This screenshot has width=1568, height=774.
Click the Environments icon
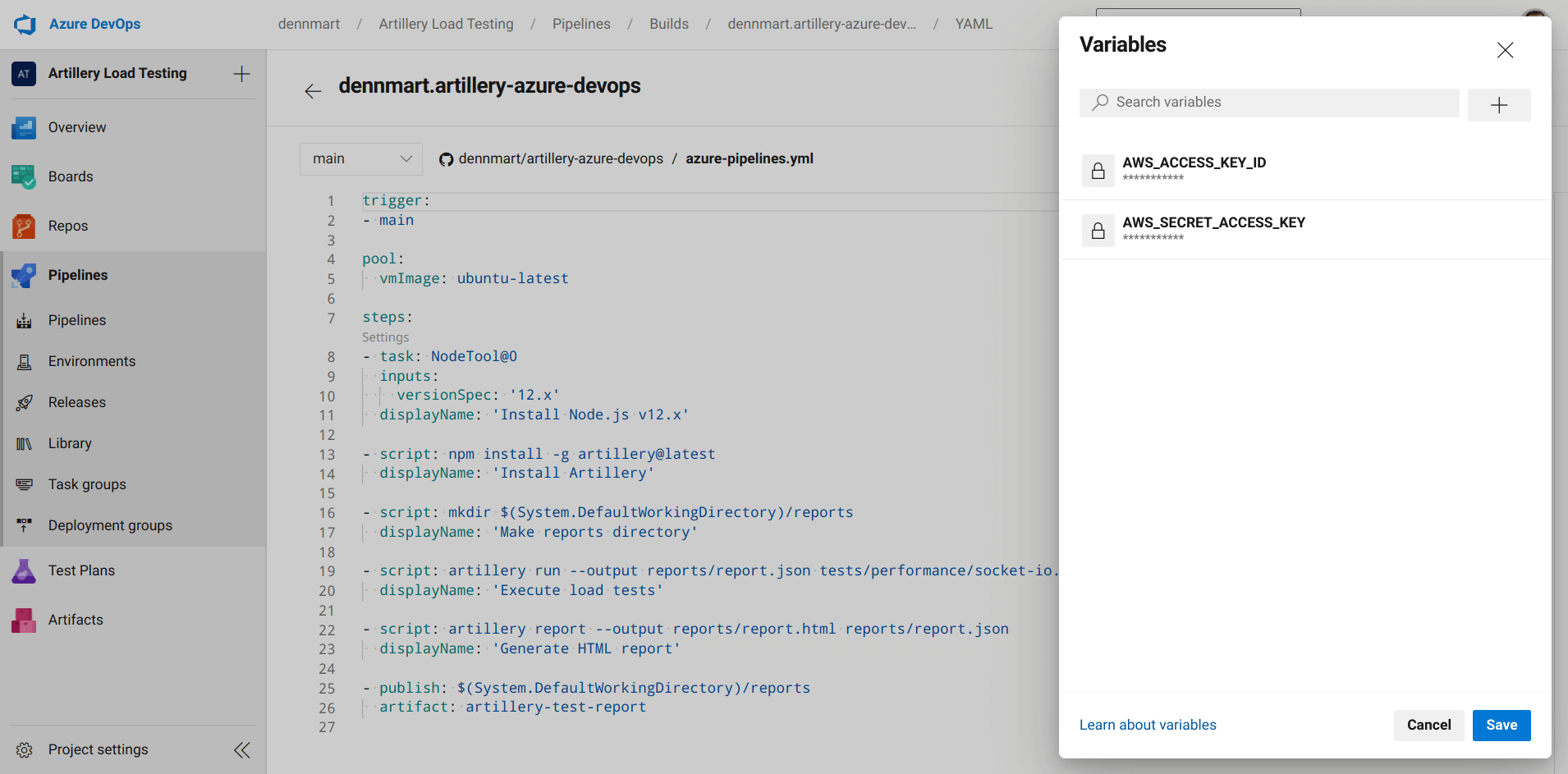[24, 361]
